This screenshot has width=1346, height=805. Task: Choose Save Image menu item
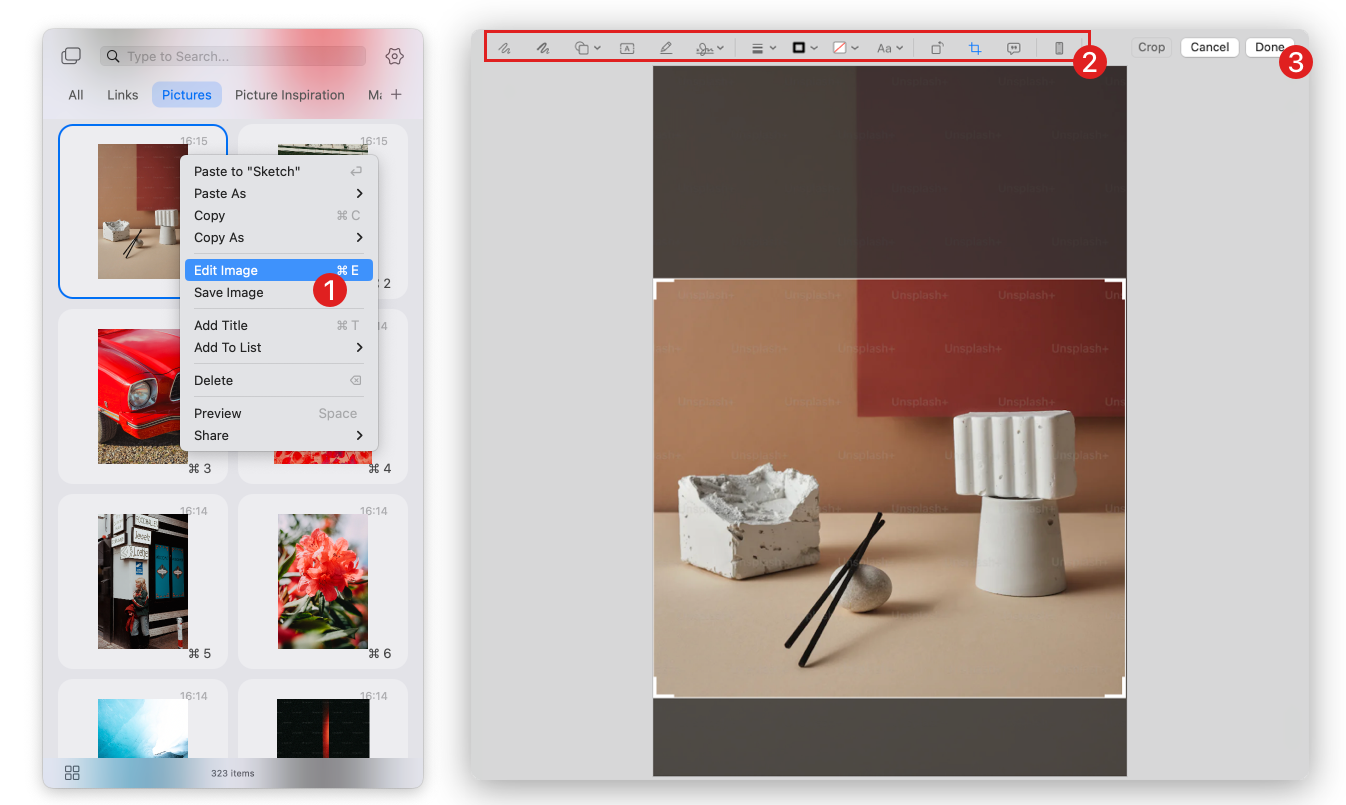[x=279, y=292]
